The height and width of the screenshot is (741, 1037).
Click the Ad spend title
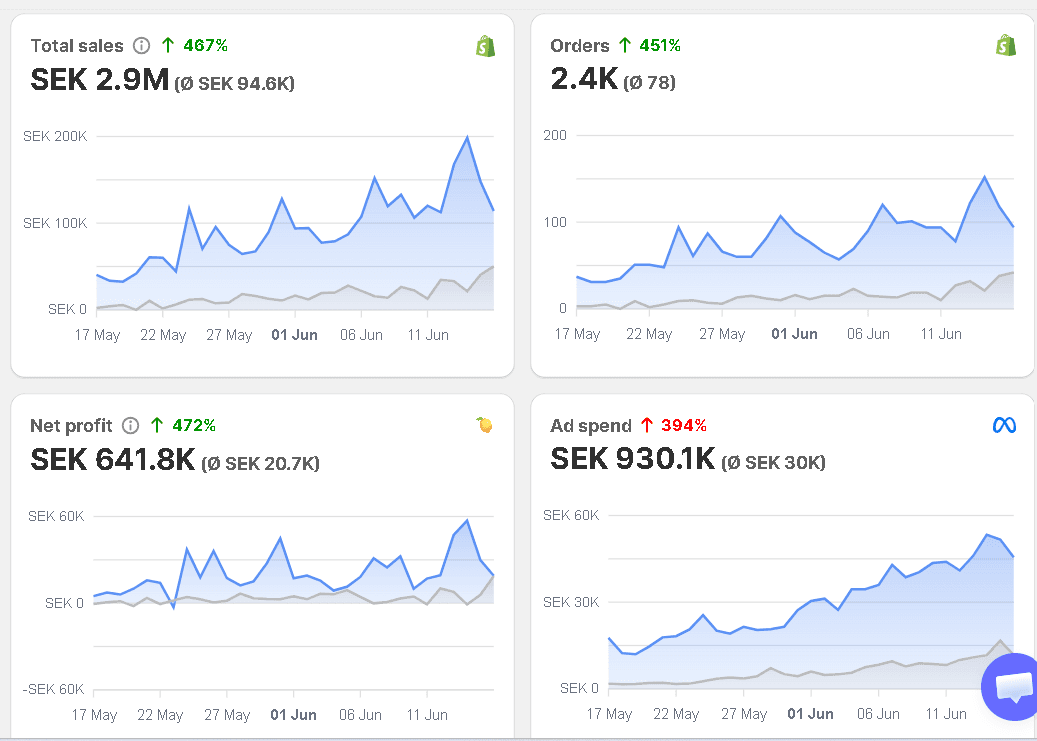591,425
